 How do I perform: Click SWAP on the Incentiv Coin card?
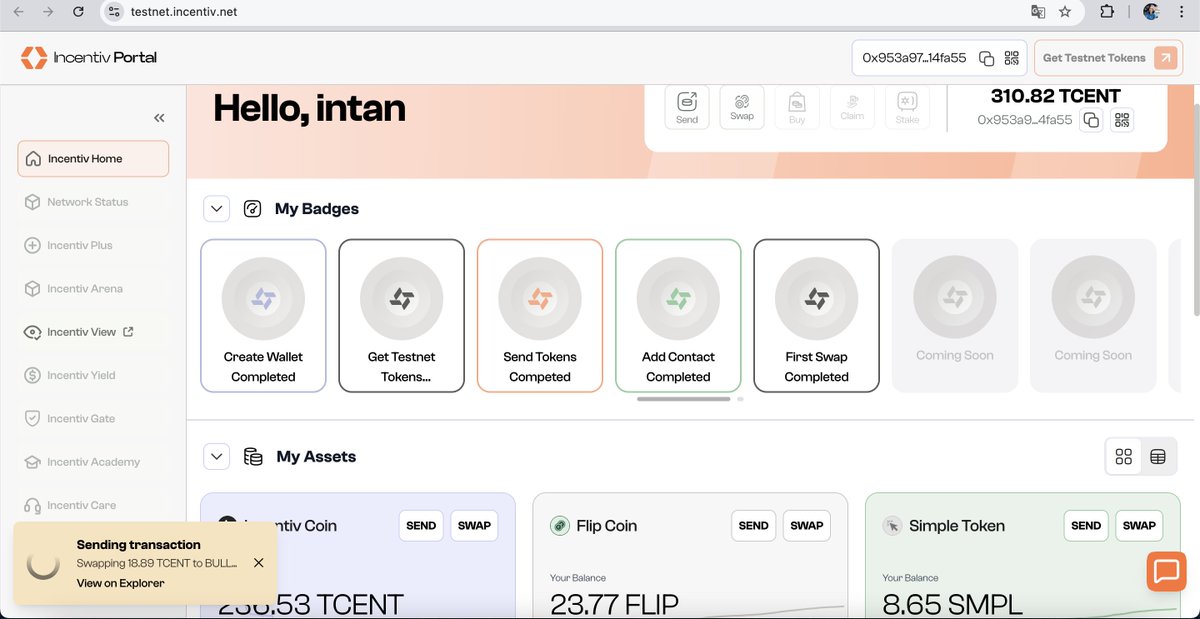pyautogui.click(x=474, y=526)
